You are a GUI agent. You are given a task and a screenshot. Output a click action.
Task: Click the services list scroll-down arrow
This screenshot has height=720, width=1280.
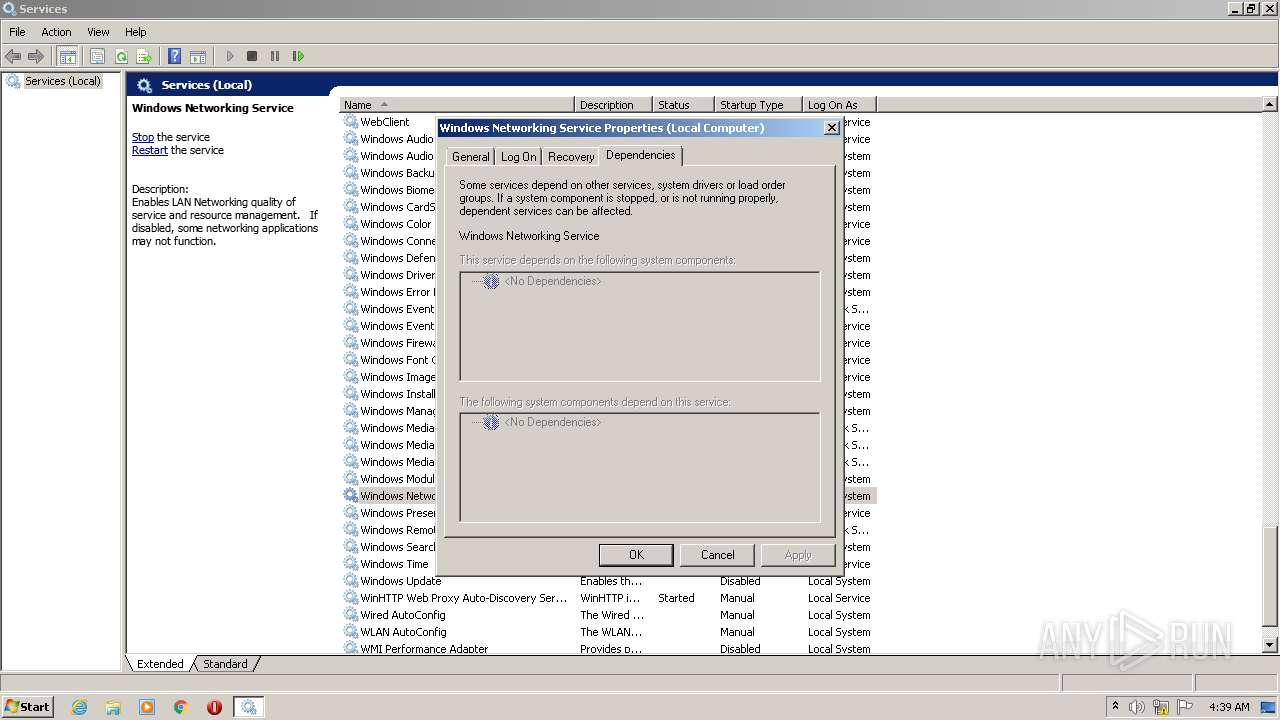pos(1270,646)
